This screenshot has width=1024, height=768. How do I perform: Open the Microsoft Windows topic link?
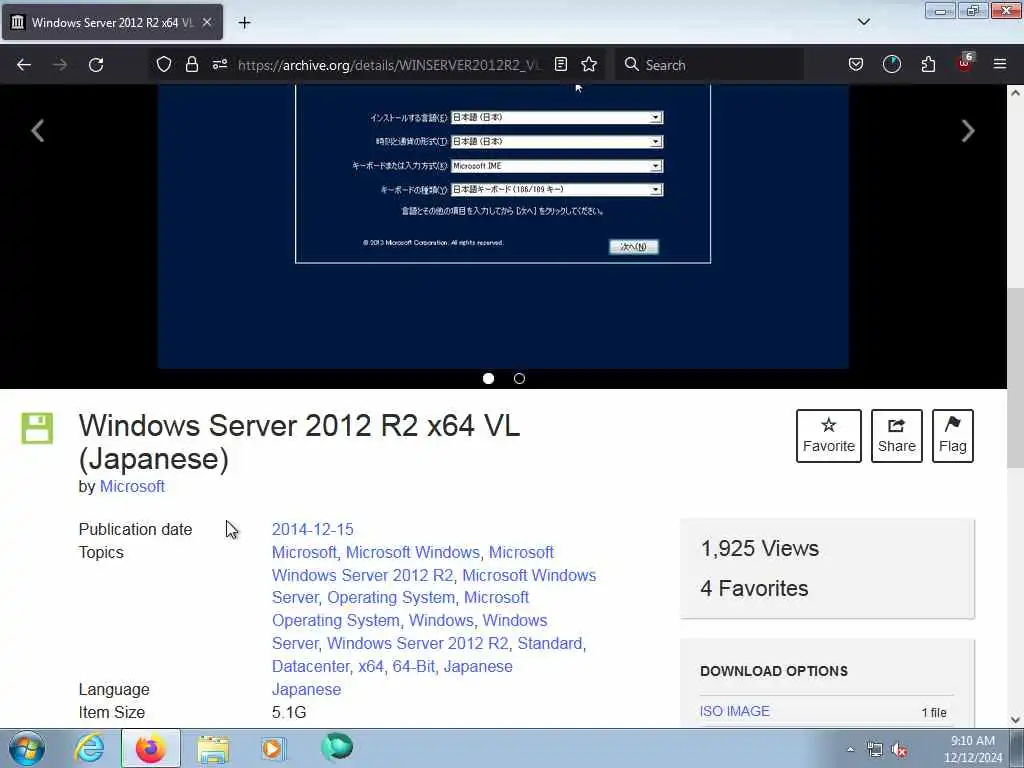click(x=413, y=552)
